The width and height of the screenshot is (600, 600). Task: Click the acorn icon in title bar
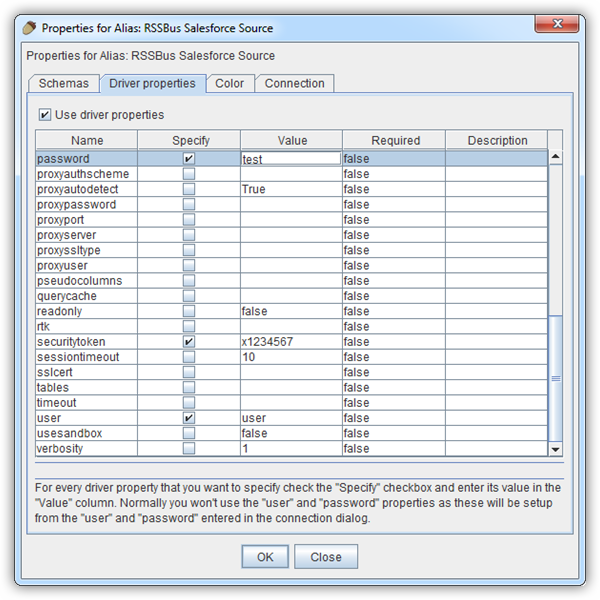click(33, 28)
